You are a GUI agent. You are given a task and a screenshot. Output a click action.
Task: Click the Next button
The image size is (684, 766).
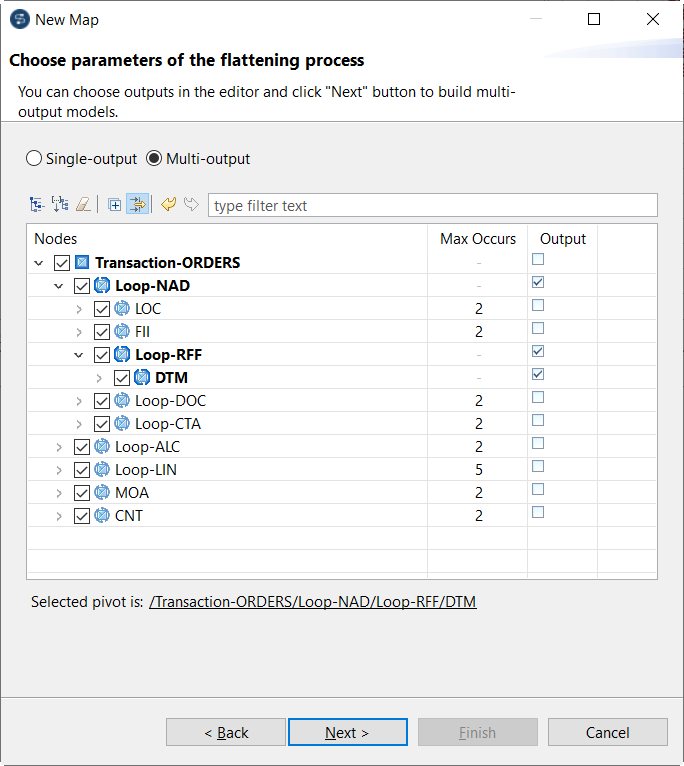click(x=347, y=733)
